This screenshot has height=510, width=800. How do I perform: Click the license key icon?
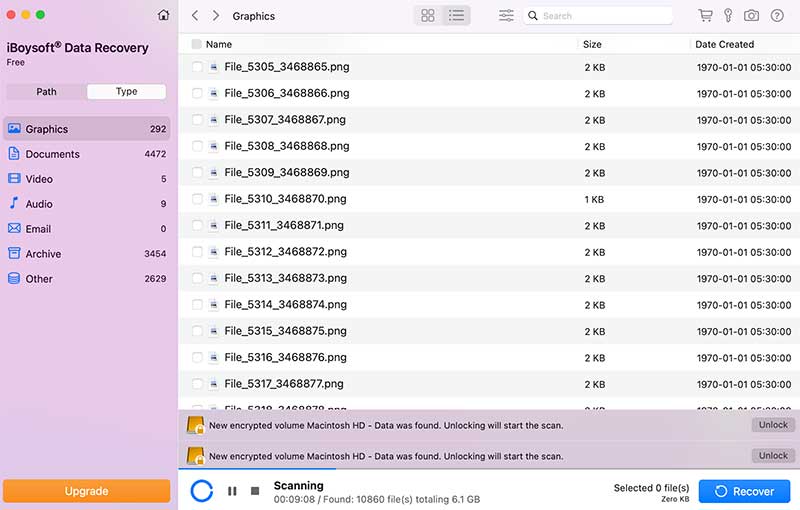728,16
